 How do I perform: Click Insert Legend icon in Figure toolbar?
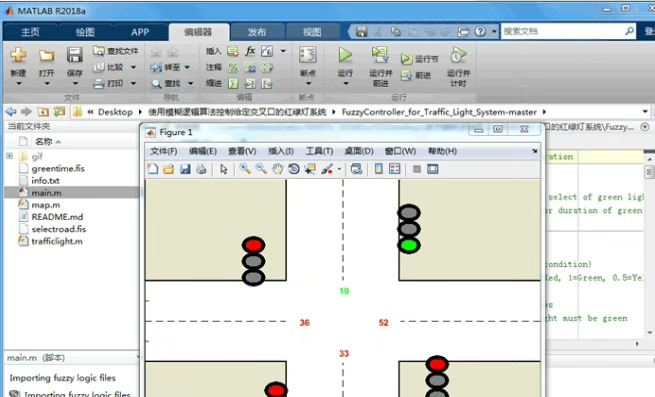coord(395,169)
